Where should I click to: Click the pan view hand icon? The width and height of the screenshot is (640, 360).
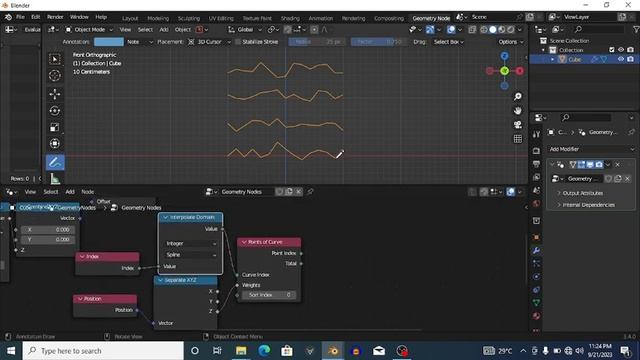(x=518, y=111)
